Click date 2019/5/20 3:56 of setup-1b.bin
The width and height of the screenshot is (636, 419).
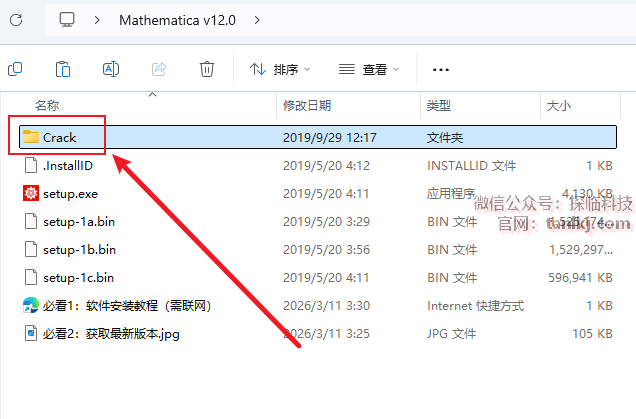click(x=327, y=249)
